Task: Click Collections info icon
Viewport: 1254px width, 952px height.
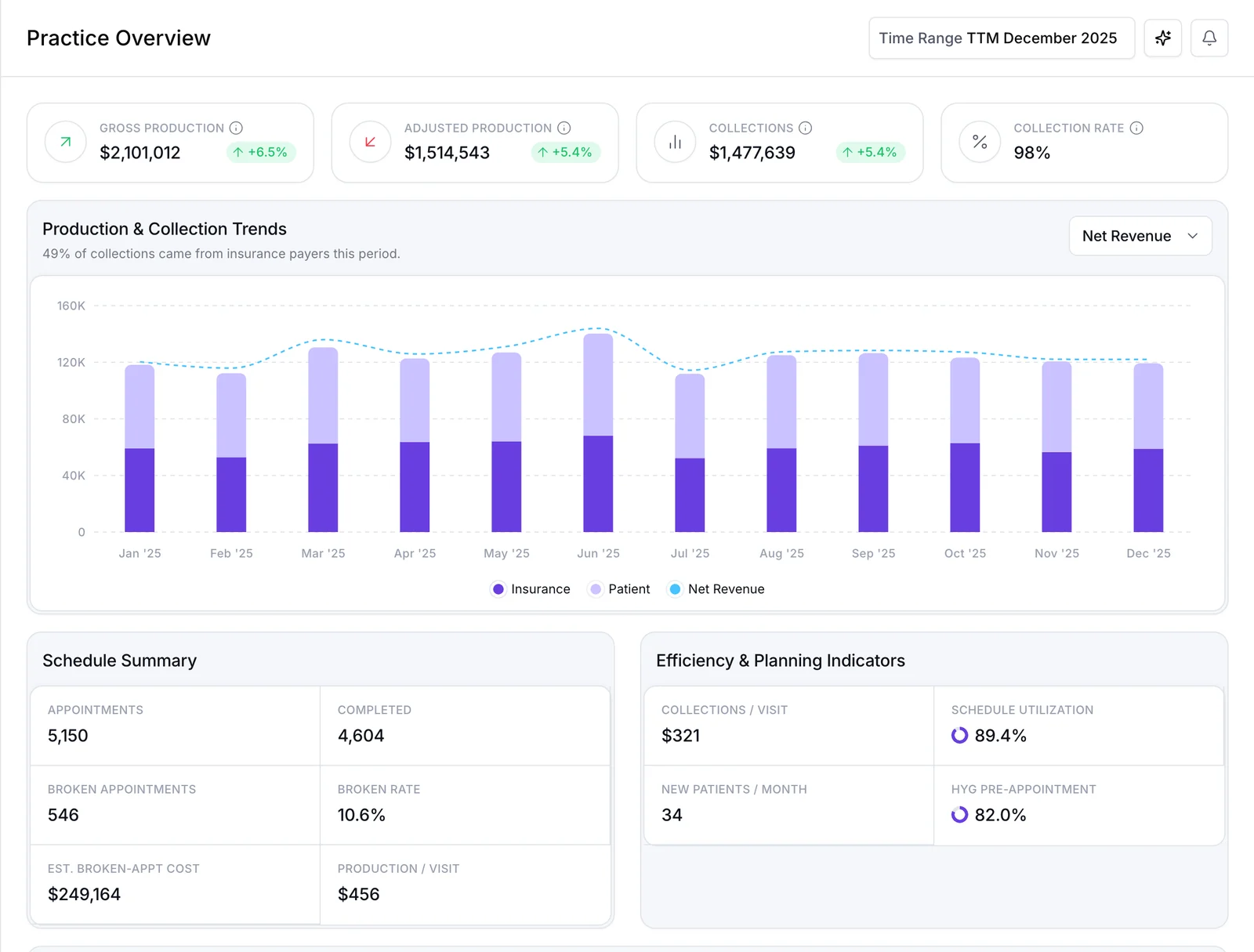Action: 805,128
